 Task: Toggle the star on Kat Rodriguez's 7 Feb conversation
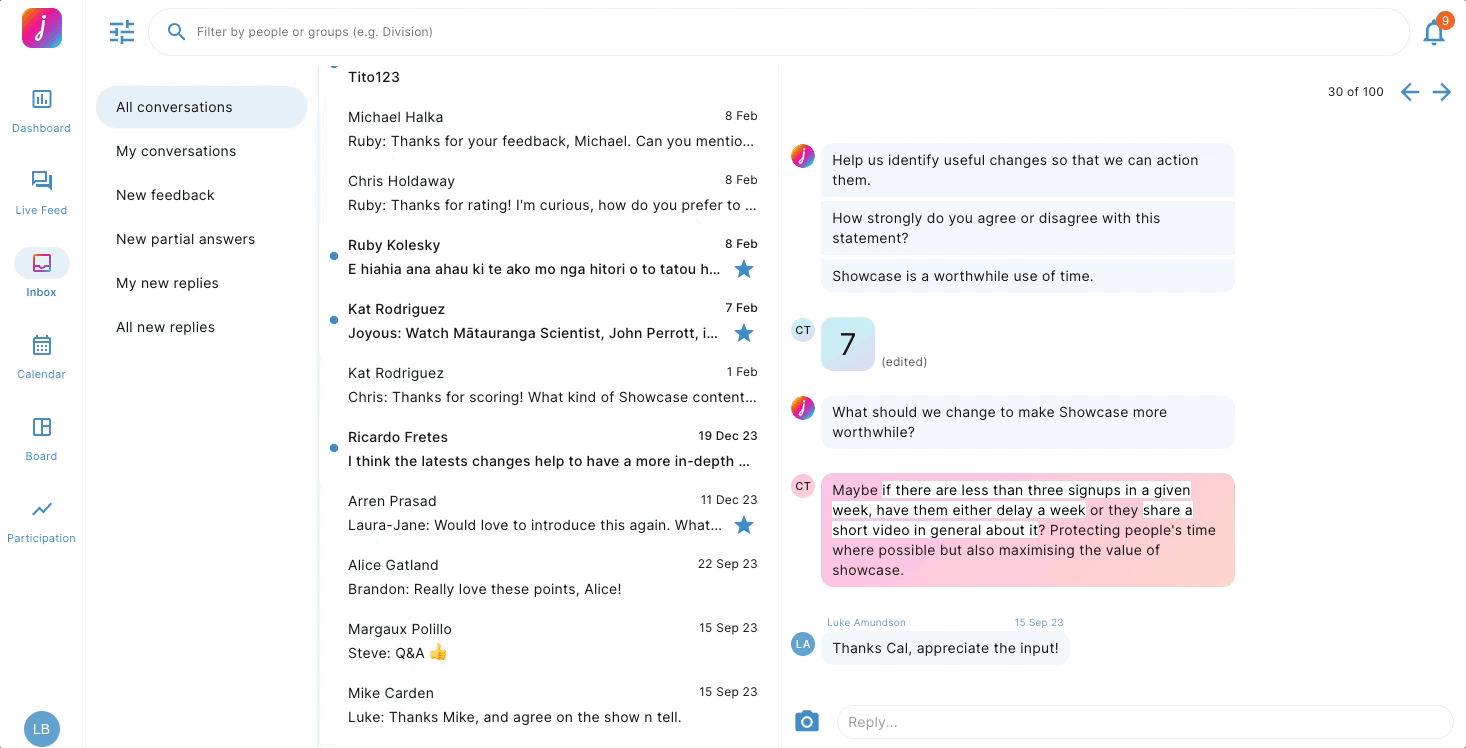click(x=744, y=333)
